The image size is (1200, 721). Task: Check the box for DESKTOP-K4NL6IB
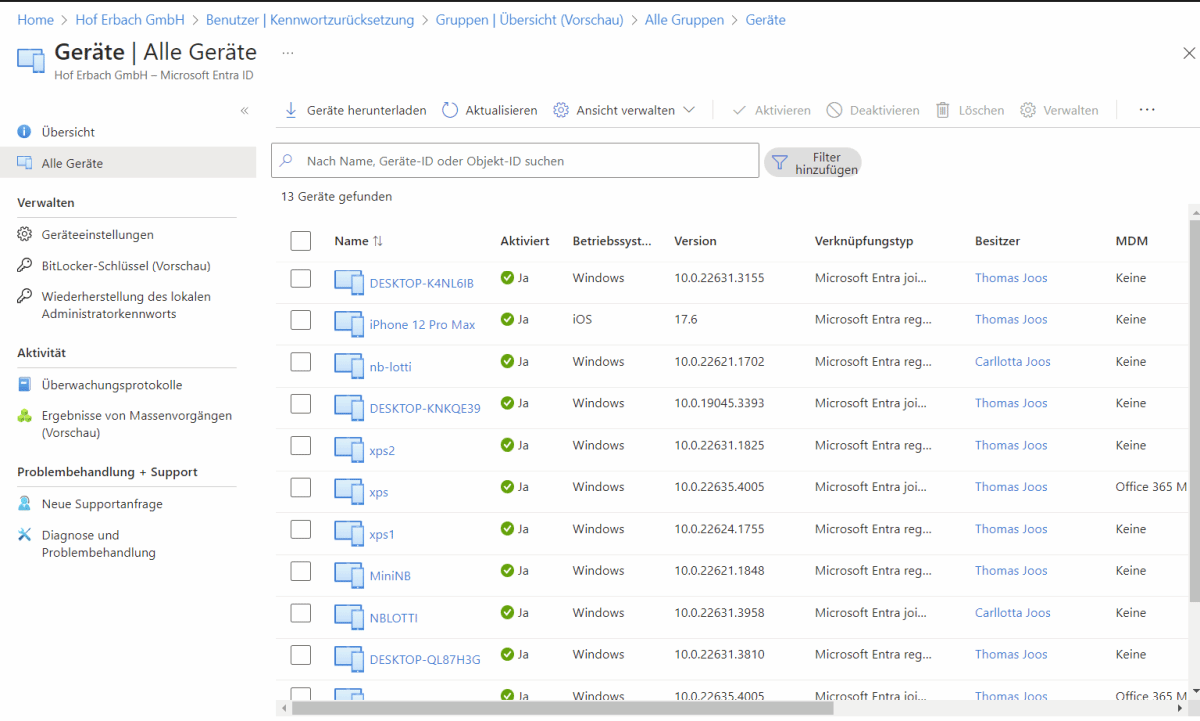(x=301, y=278)
